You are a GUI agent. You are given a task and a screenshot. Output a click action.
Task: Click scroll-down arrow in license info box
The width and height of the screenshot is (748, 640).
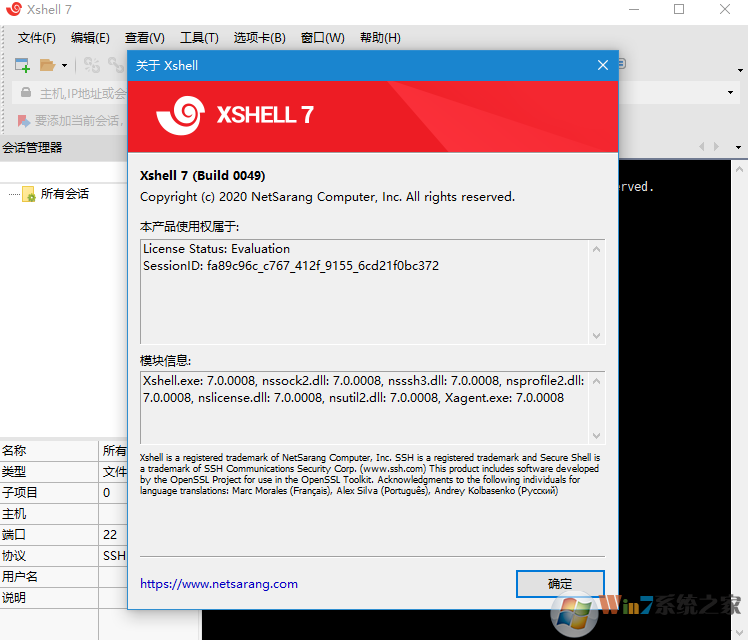point(596,336)
